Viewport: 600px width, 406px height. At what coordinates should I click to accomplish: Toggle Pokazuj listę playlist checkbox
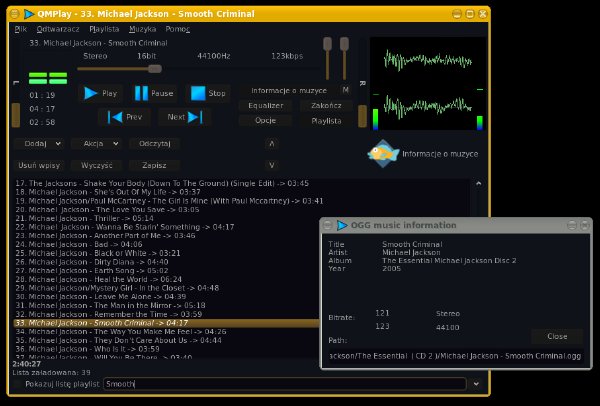(x=17, y=384)
